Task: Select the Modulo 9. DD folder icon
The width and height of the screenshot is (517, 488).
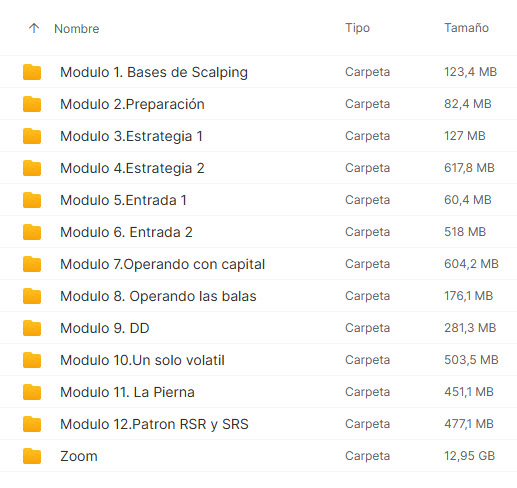Action: point(32,328)
